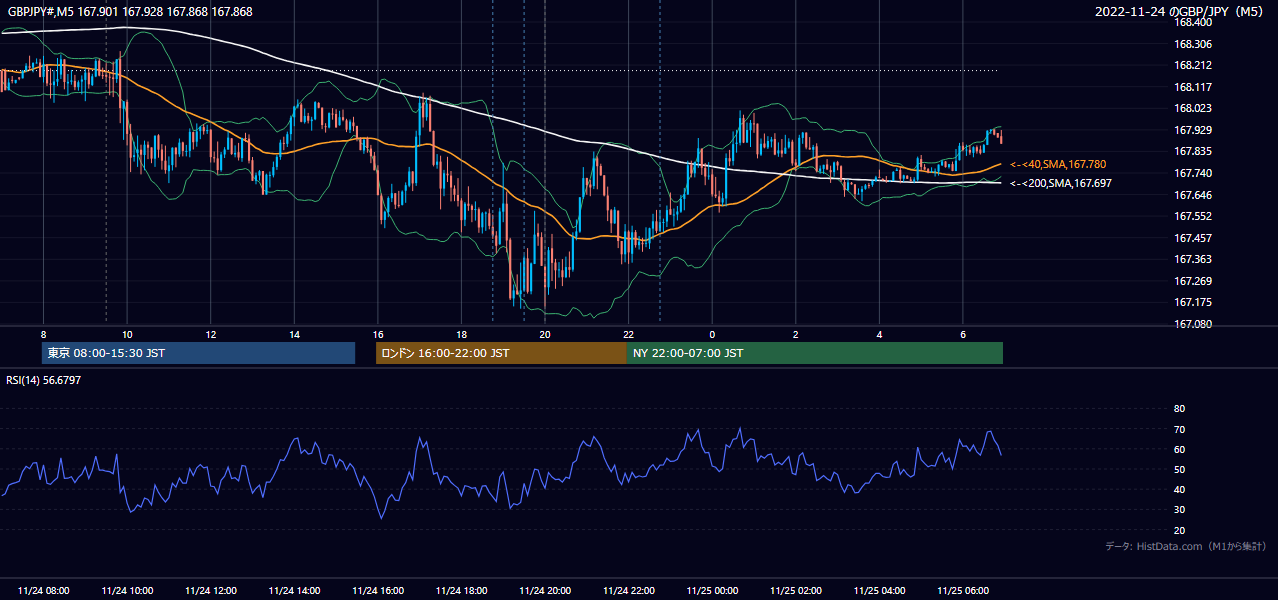
Task: Click the HistData.com data source credit
Action: pyautogui.click(x=1186, y=546)
